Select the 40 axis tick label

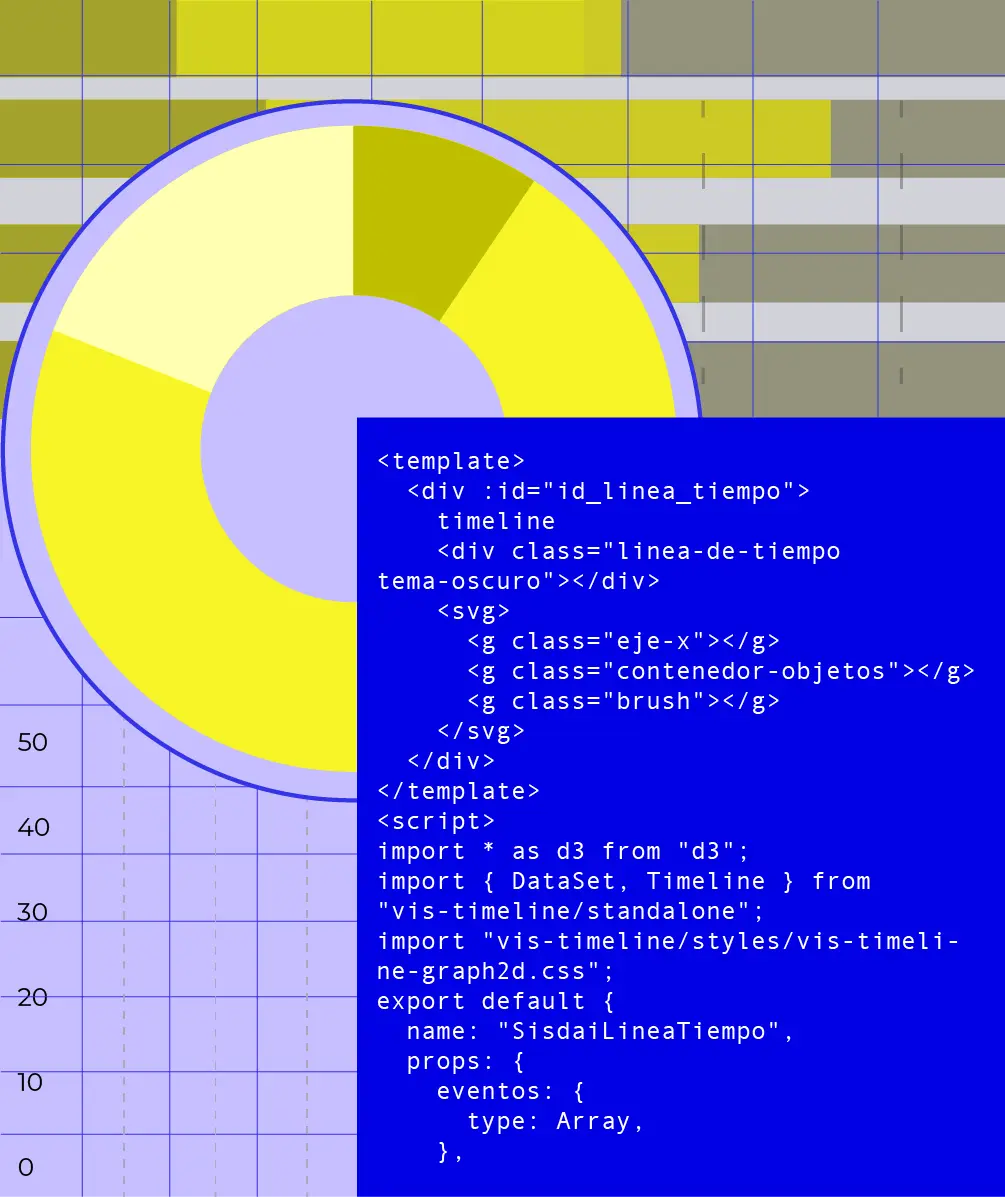(33, 828)
